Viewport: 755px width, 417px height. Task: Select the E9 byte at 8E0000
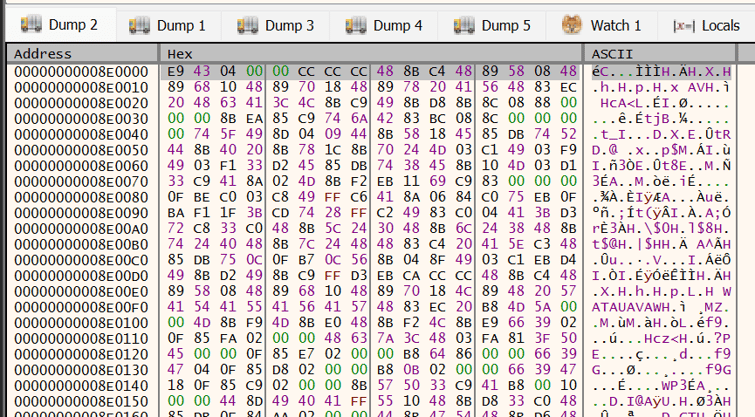[x=176, y=71]
